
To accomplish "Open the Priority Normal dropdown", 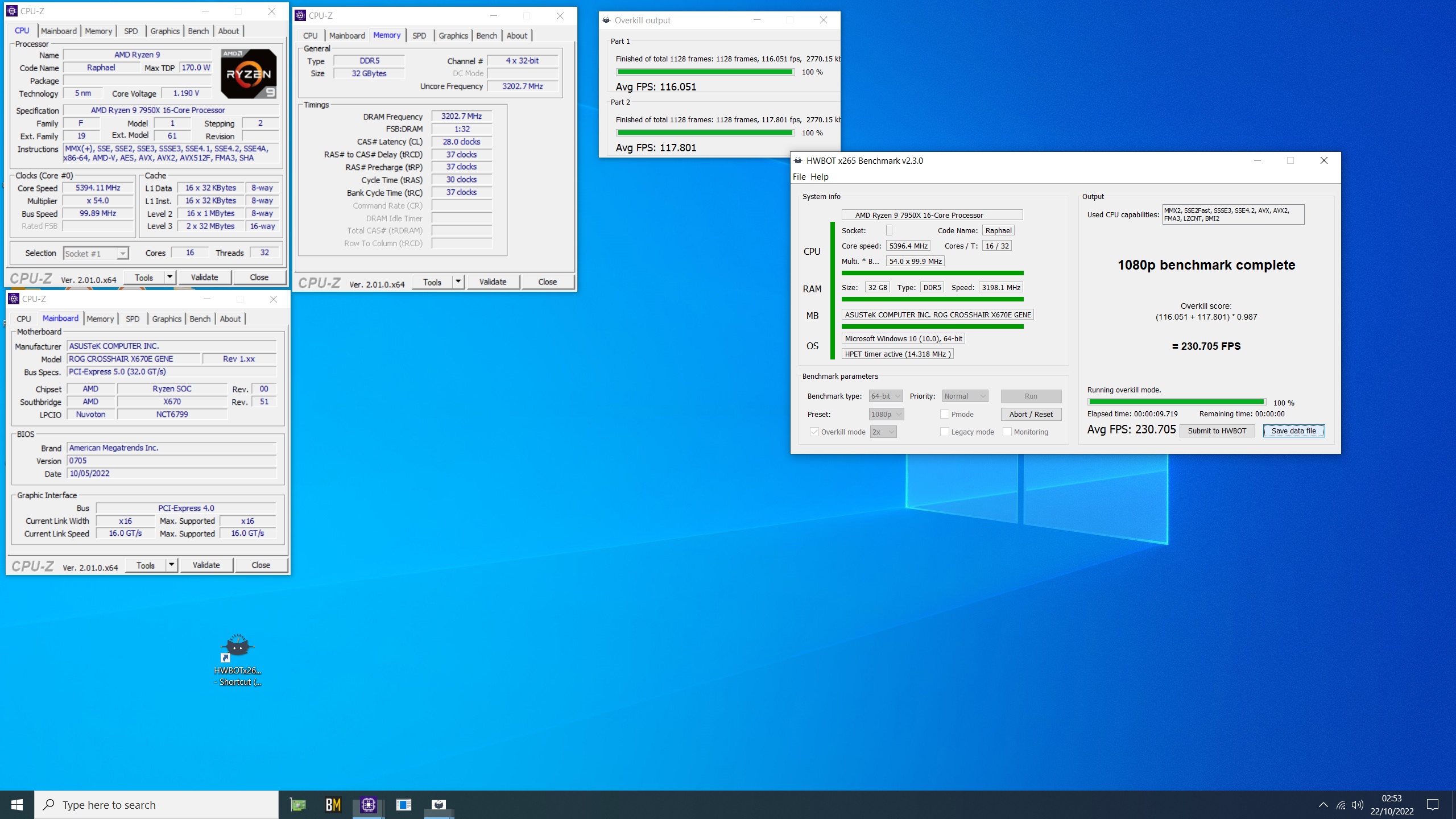I will (965, 396).
